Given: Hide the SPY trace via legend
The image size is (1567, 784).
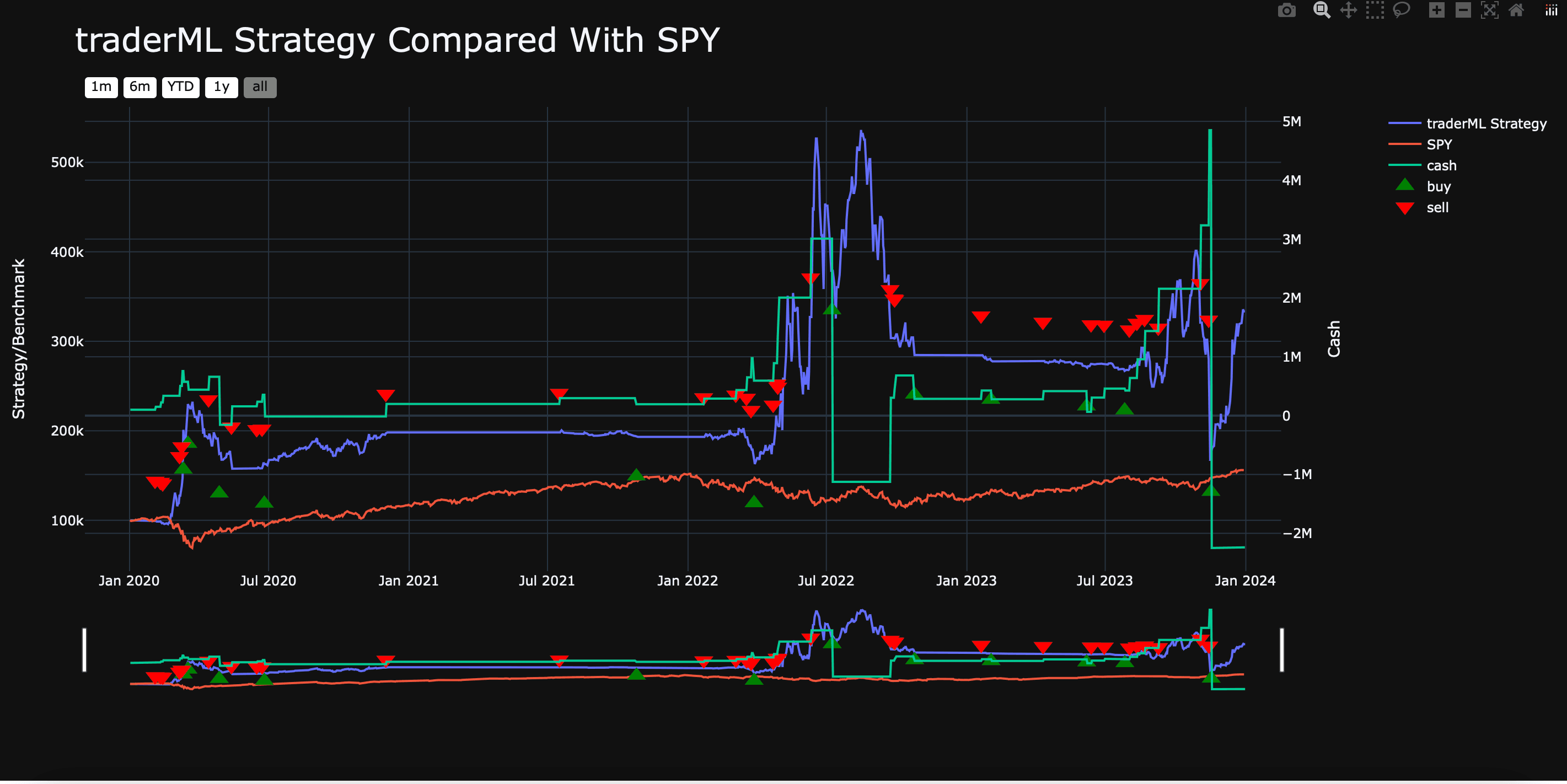Looking at the screenshot, I should pyautogui.click(x=1439, y=145).
